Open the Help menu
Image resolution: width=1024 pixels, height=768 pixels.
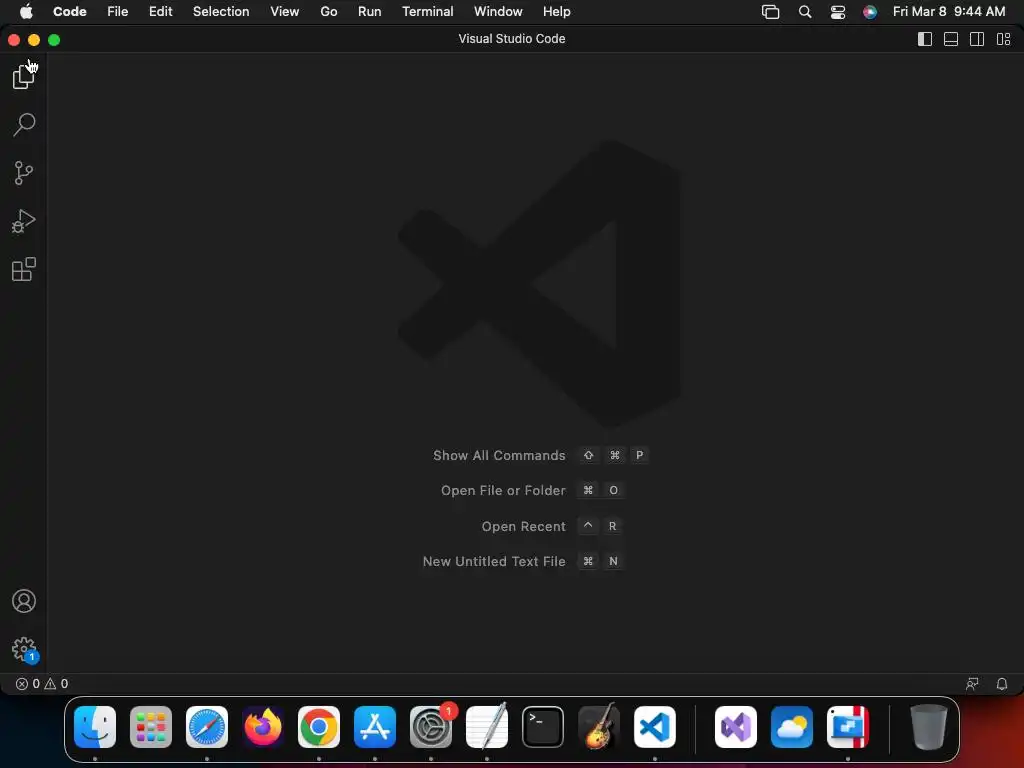pyautogui.click(x=556, y=12)
